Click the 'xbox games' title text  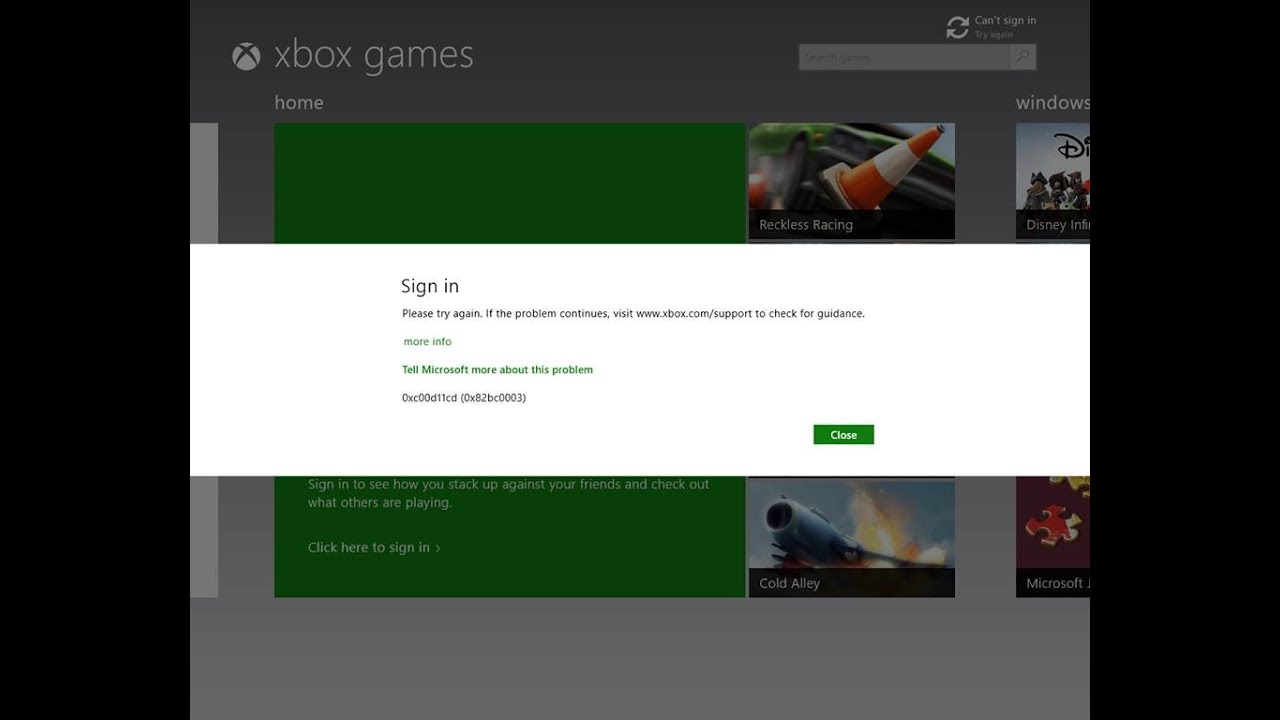(373, 56)
